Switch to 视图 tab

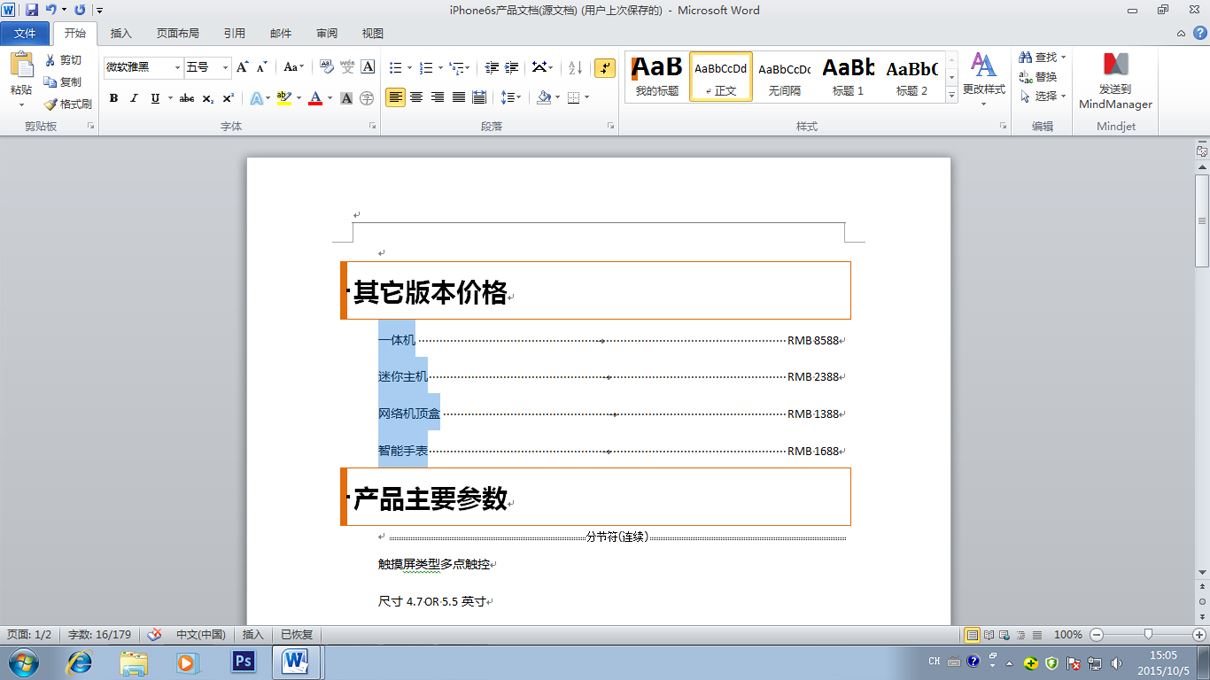[373, 33]
